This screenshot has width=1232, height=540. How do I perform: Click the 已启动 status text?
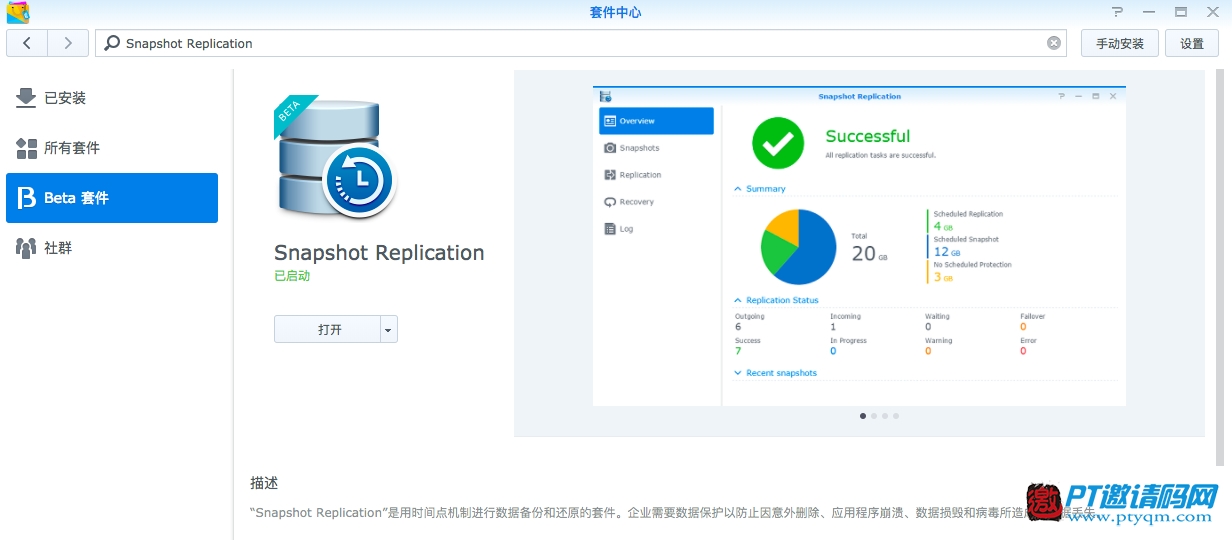[292, 276]
